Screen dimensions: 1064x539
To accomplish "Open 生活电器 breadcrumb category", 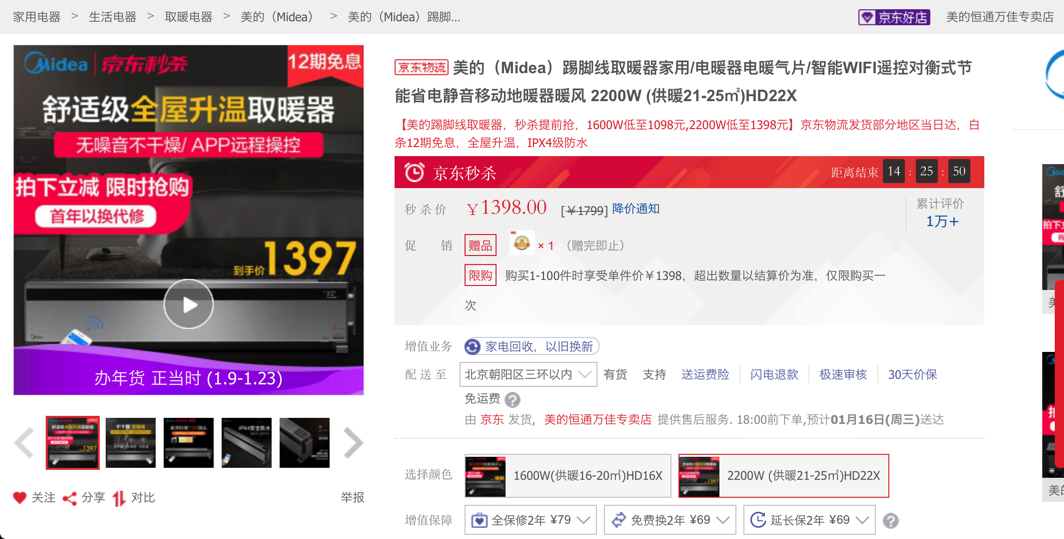I will [x=113, y=17].
